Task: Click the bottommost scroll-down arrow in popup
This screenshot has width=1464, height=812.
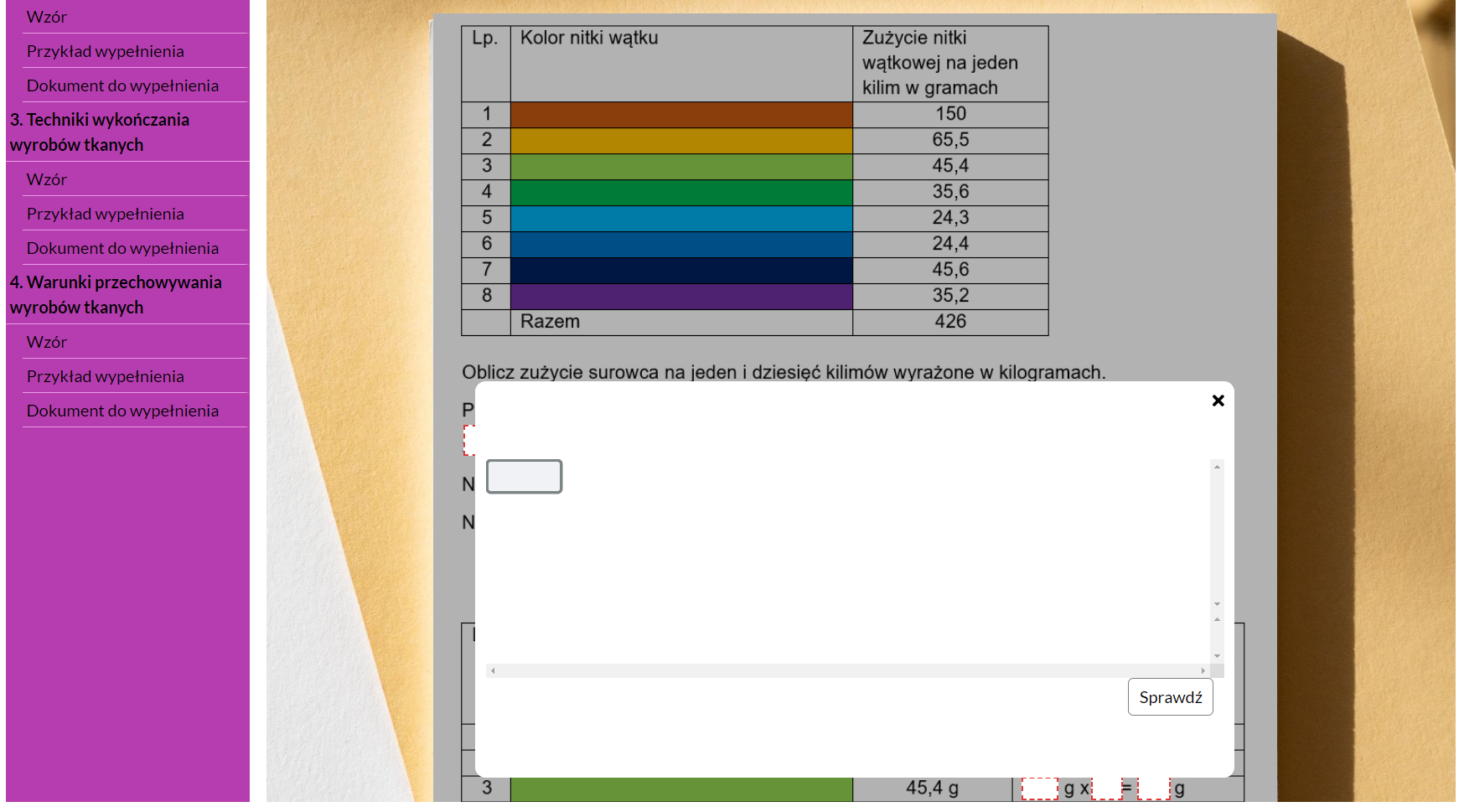Action: (1217, 656)
